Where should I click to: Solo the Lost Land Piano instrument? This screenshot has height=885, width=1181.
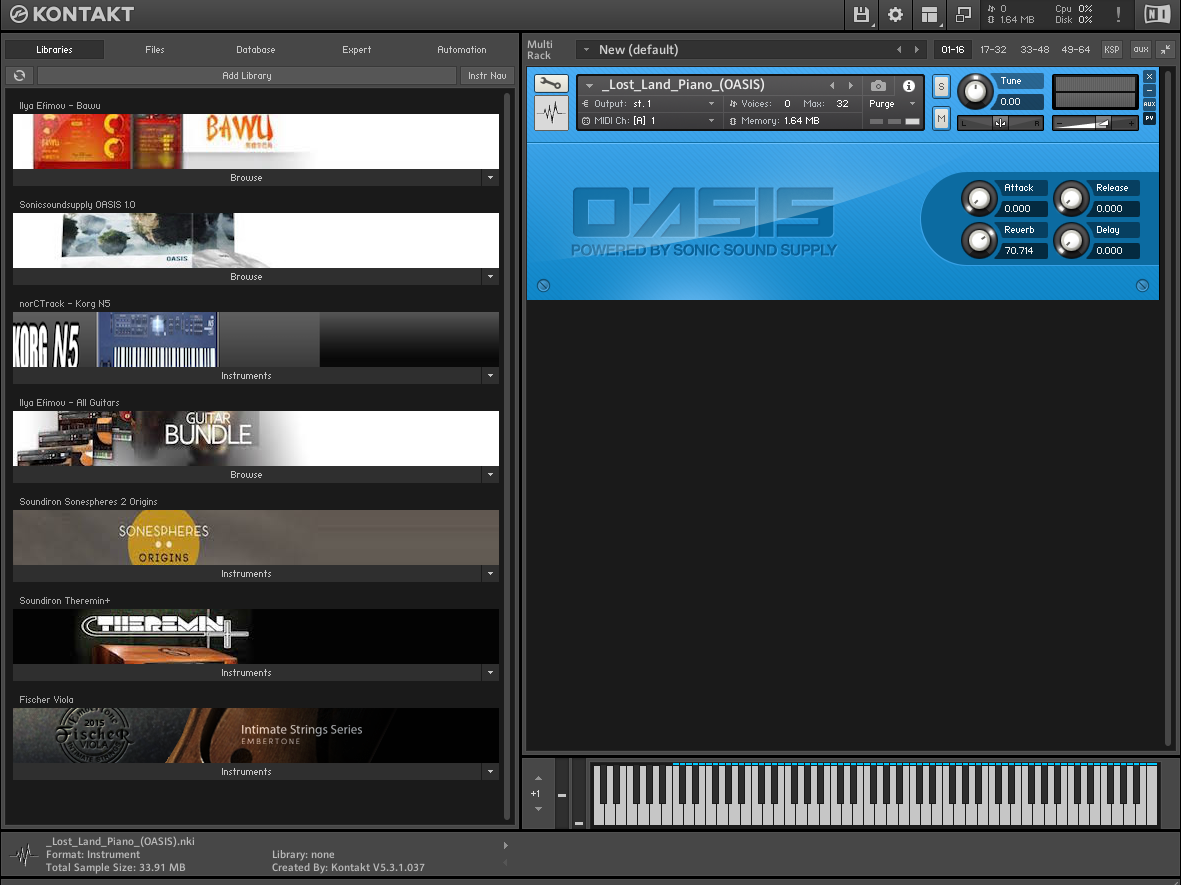coord(941,87)
